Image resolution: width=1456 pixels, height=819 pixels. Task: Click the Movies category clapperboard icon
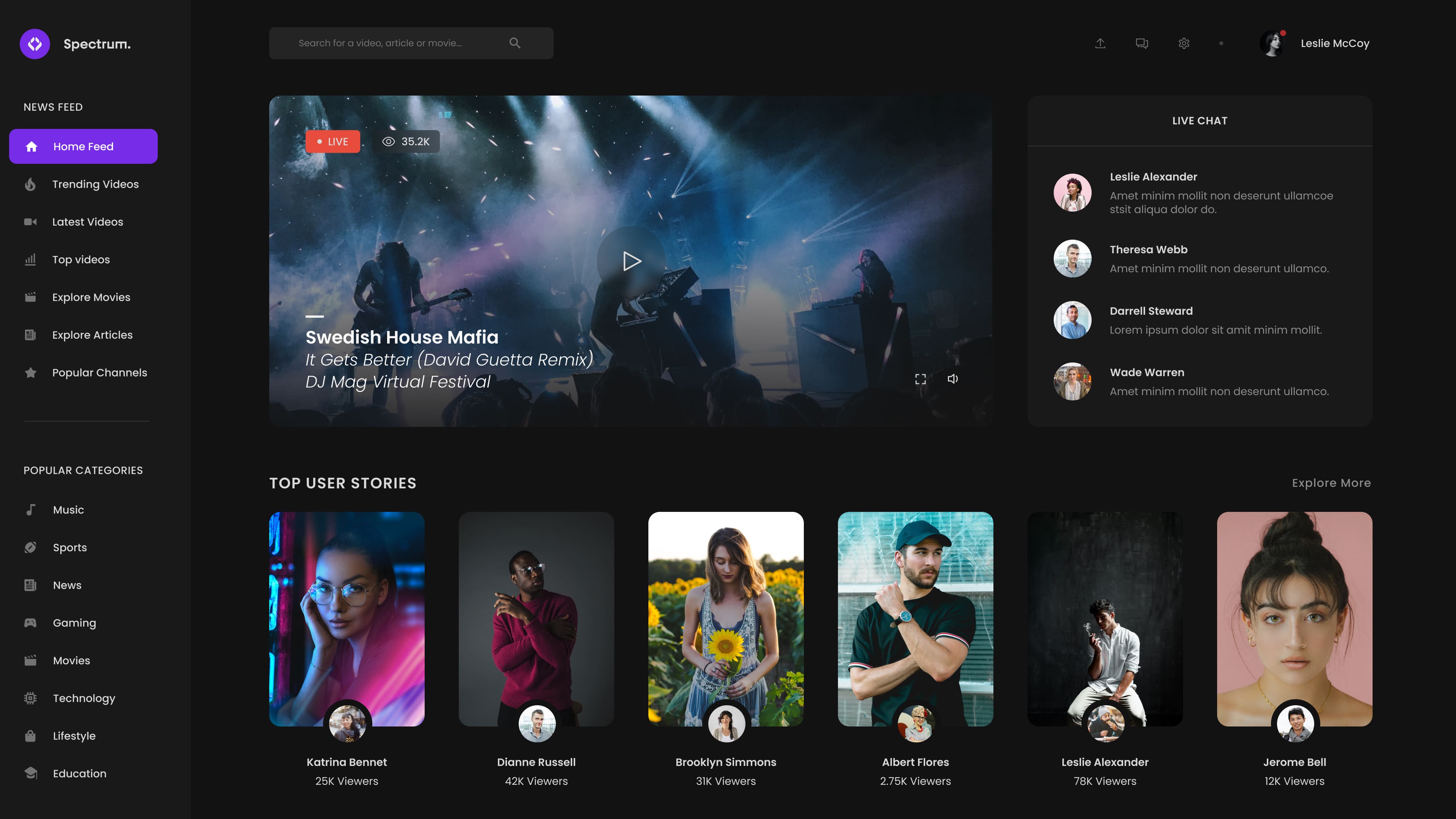coord(30,660)
